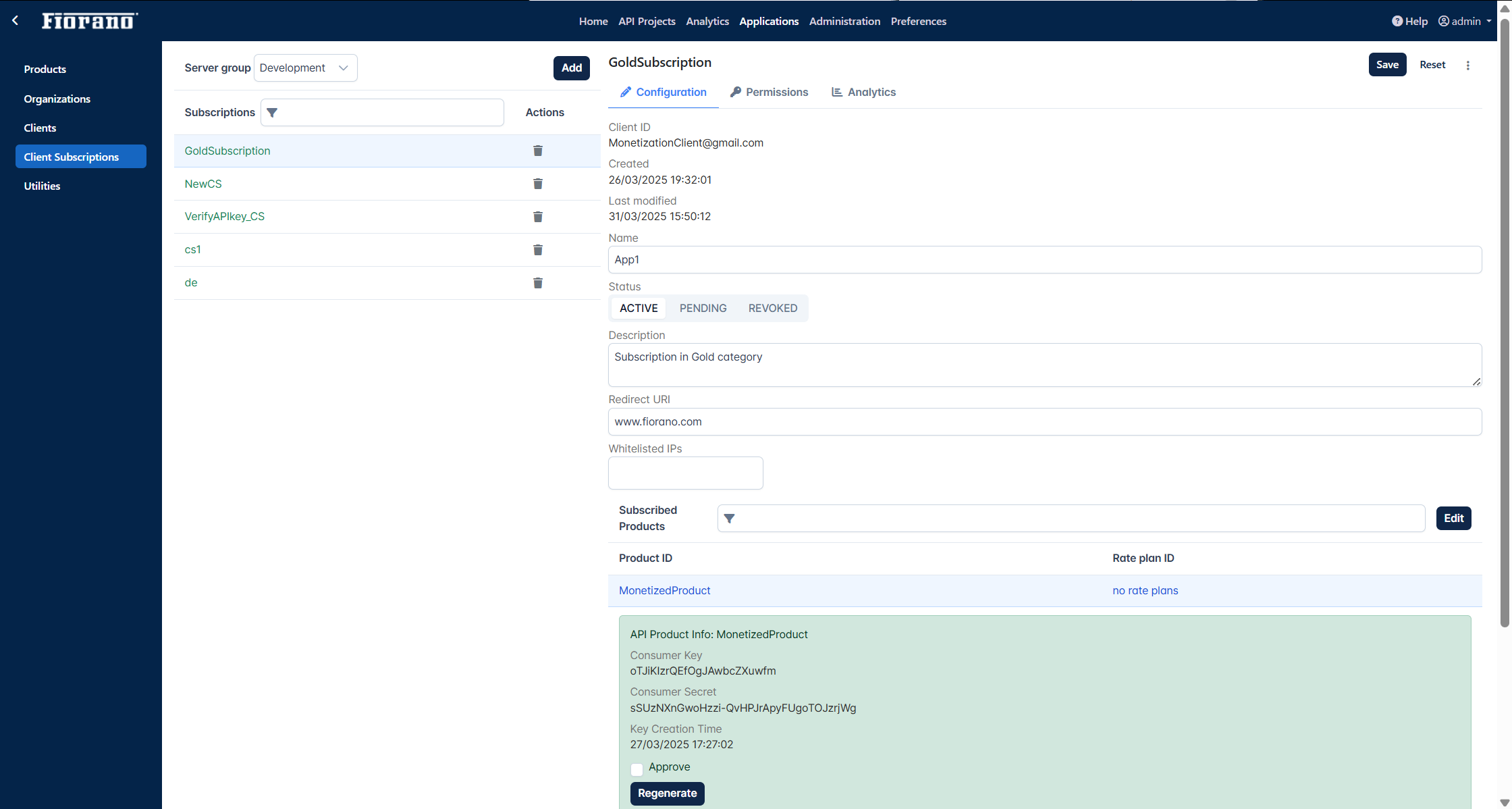Select the GoldSubscription row
Screen dimensions: 1512x809
[387, 151]
